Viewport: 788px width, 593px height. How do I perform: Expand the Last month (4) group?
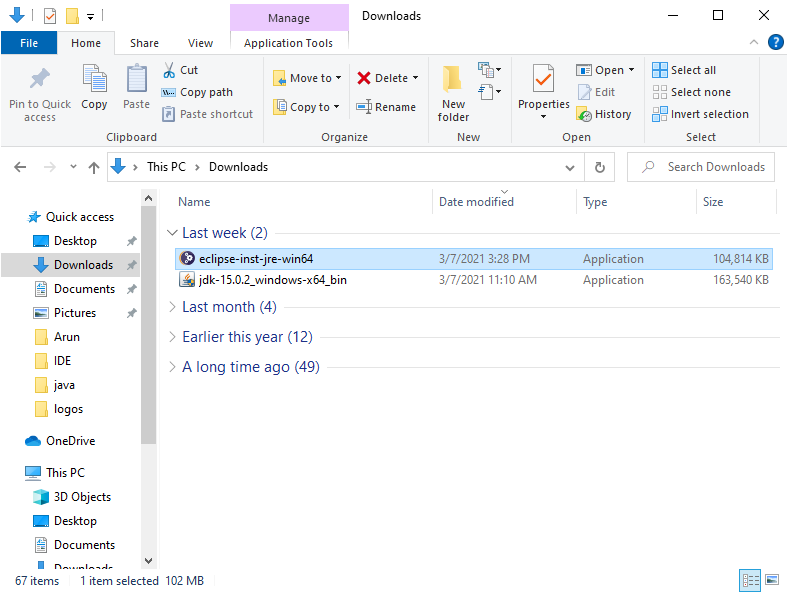pyautogui.click(x=172, y=307)
